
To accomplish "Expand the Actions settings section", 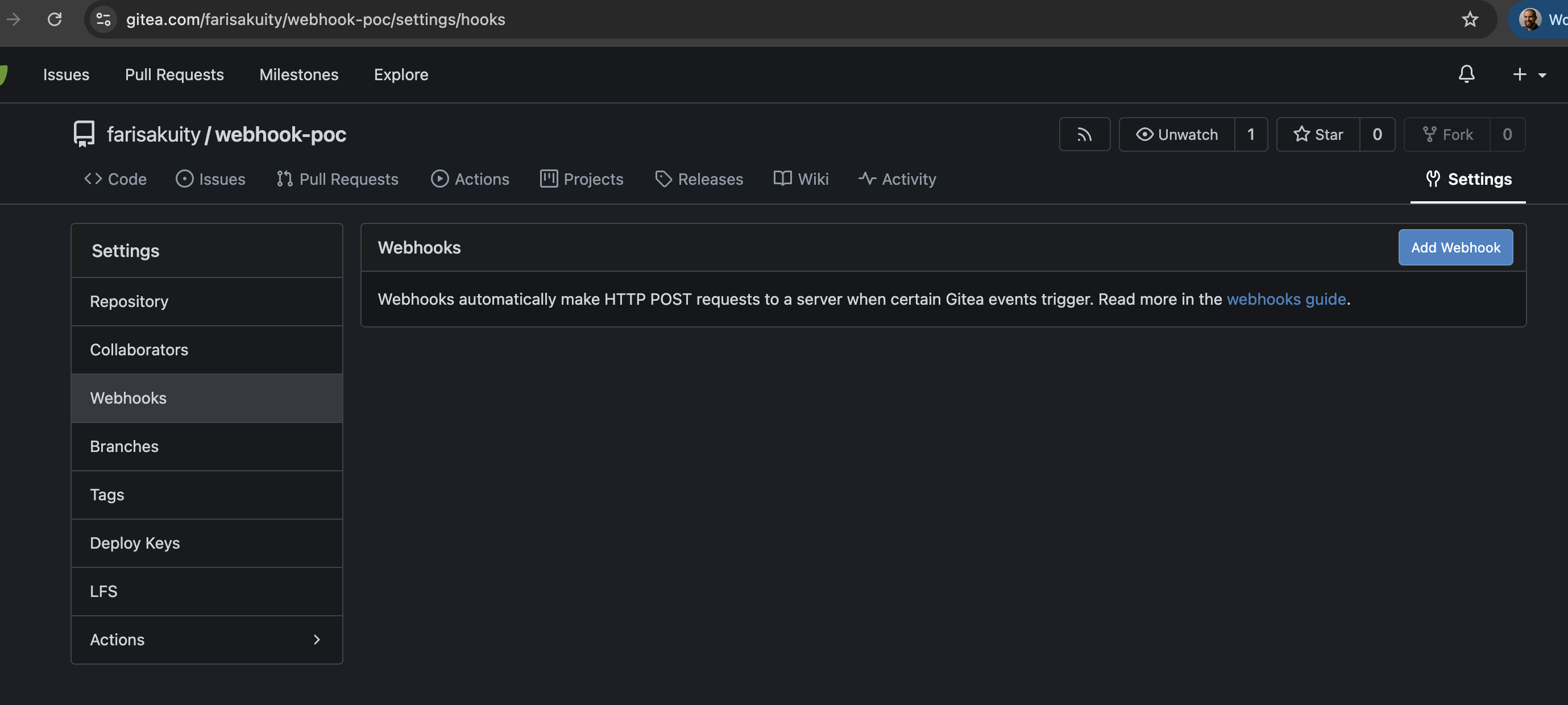I will tap(206, 640).
